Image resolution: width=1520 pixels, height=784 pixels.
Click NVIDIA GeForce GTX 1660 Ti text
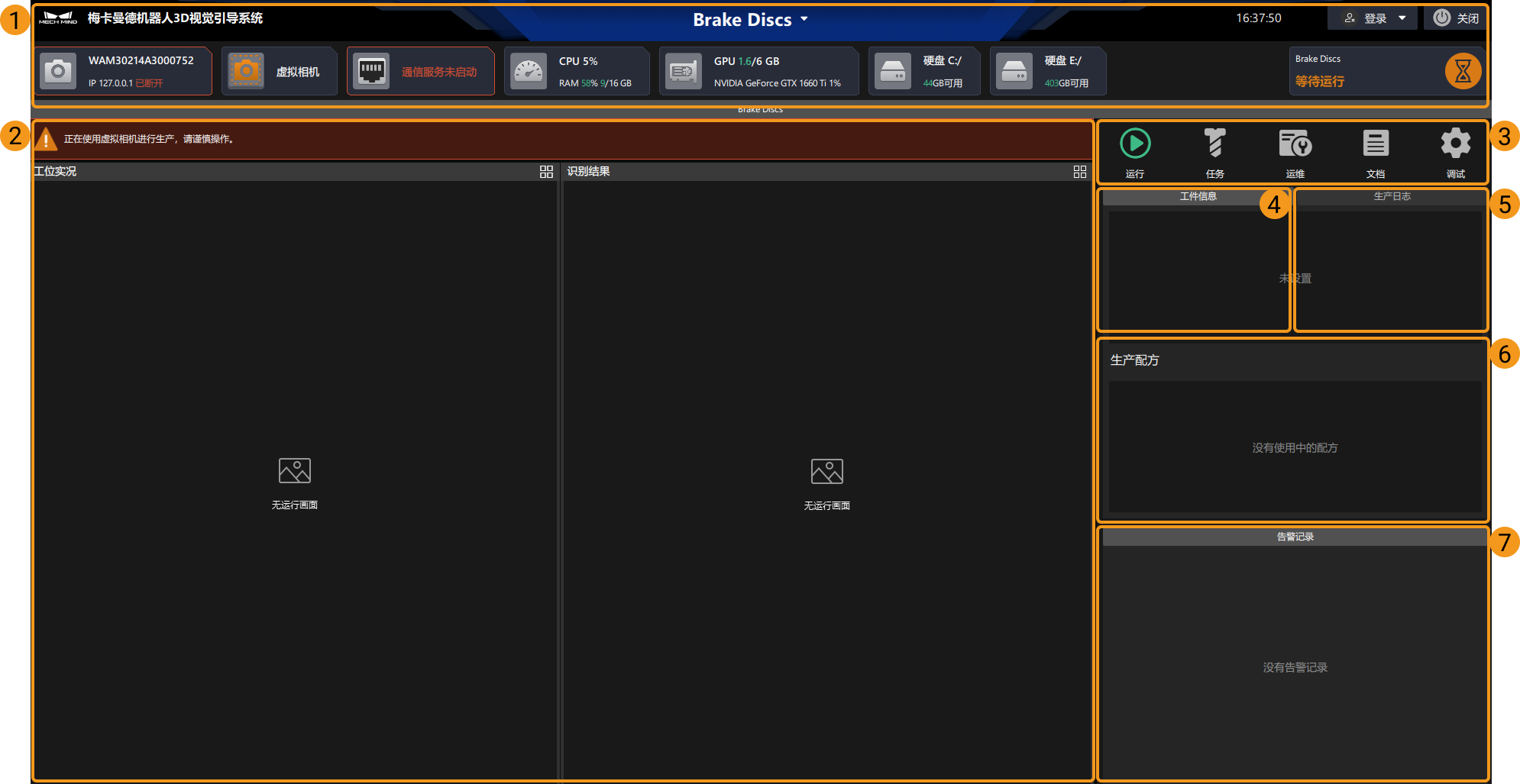(x=777, y=83)
